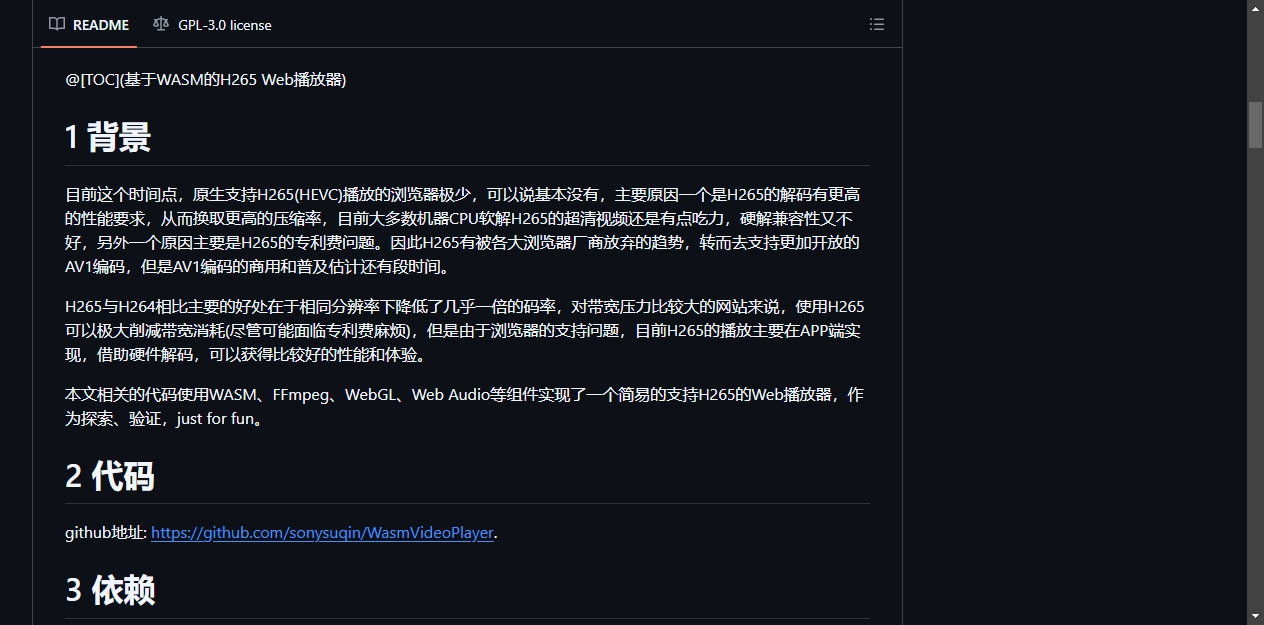Click the page scrollbar down arrow
The image size is (1264, 625).
click(1256, 616)
